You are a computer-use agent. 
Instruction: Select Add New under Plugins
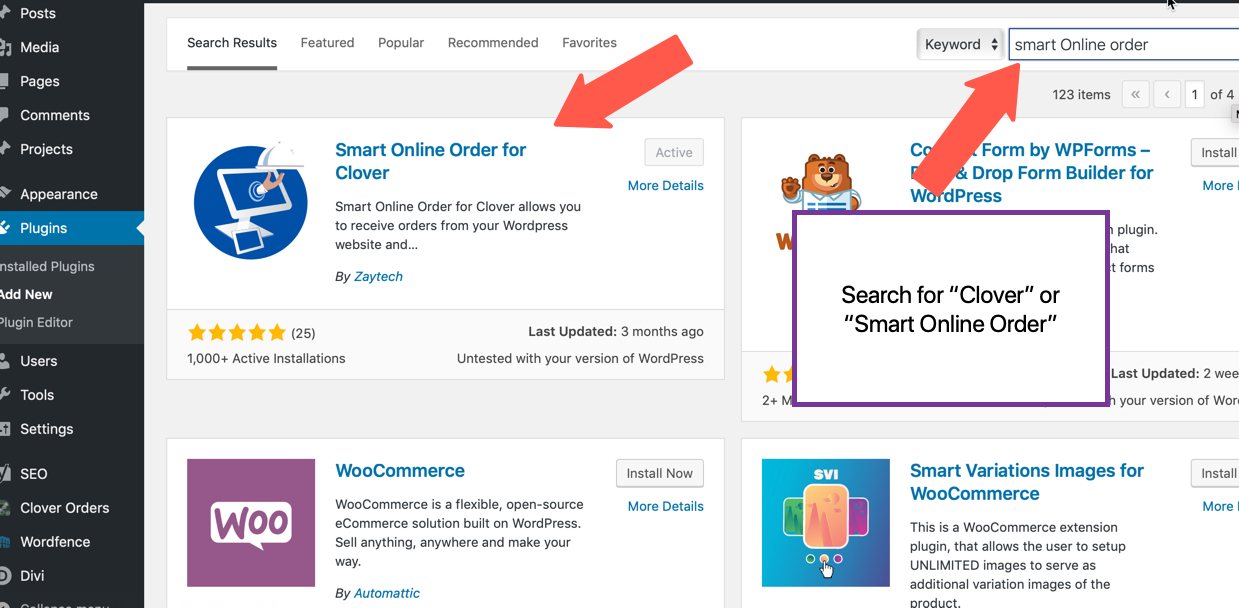tap(26, 294)
